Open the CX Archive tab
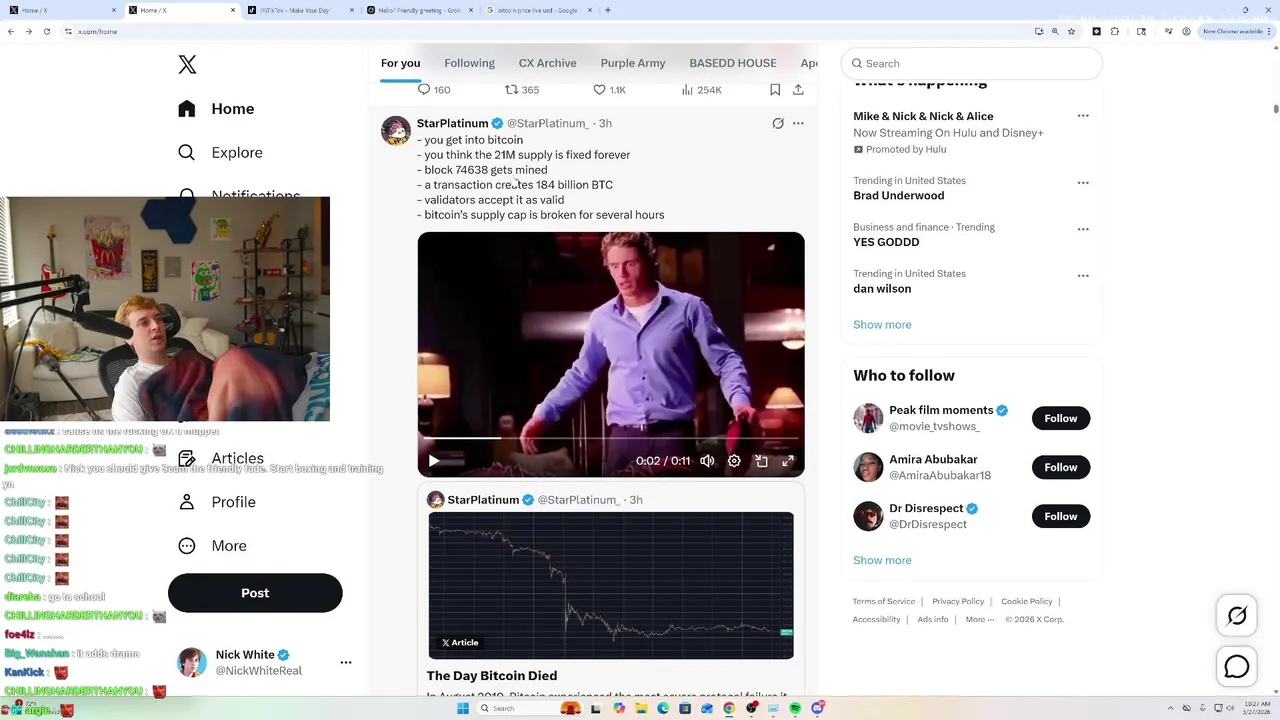The width and height of the screenshot is (1280, 720). click(x=547, y=63)
